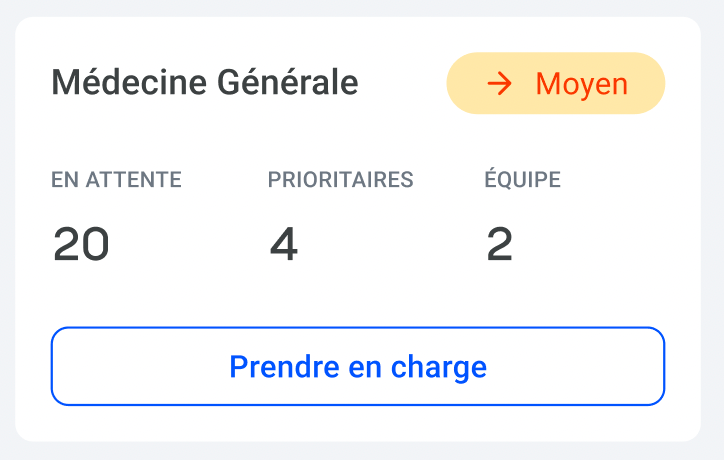The width and height of the screenshot is (724, 460).
Task: Select the number under EN ATTENTE
Action: click(81, 245)
